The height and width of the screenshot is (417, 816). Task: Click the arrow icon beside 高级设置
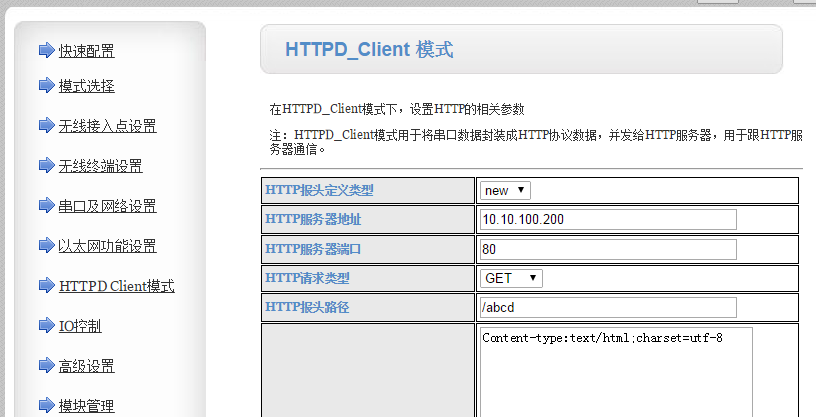(x=46, y=365)
